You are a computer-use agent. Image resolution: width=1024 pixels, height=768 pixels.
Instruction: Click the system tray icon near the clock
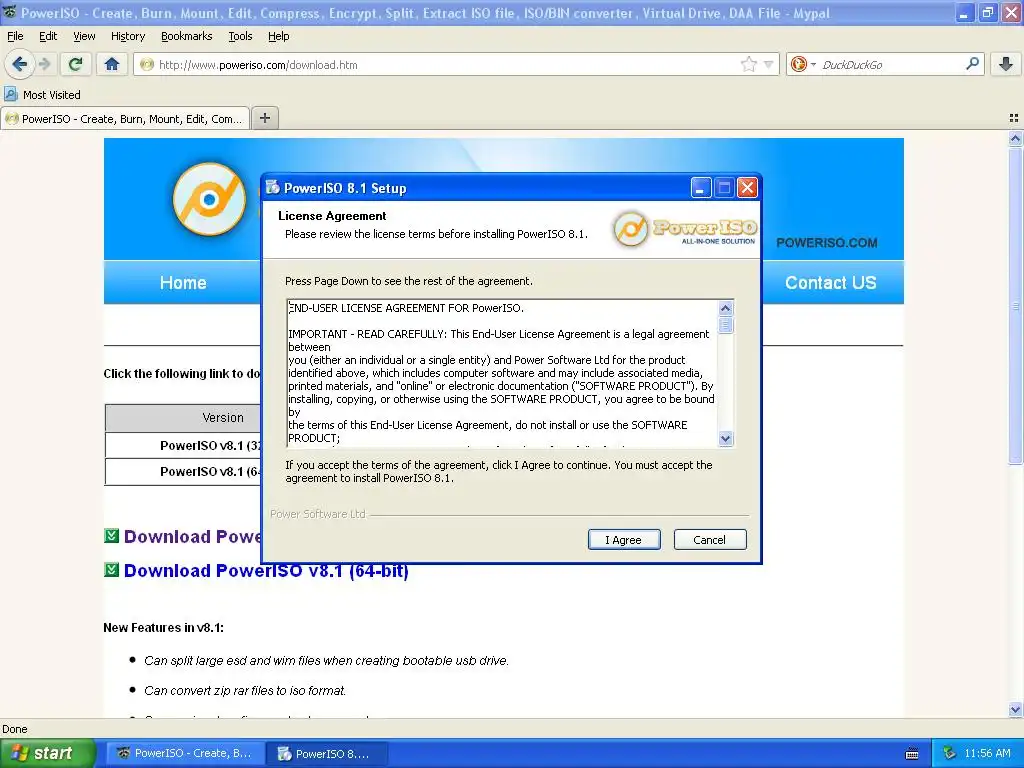click(x=950, y=753)
